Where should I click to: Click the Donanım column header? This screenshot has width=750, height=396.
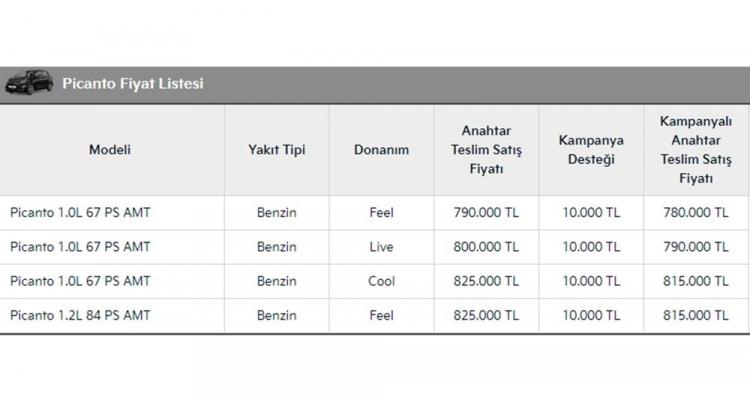(x=381, y=150)
